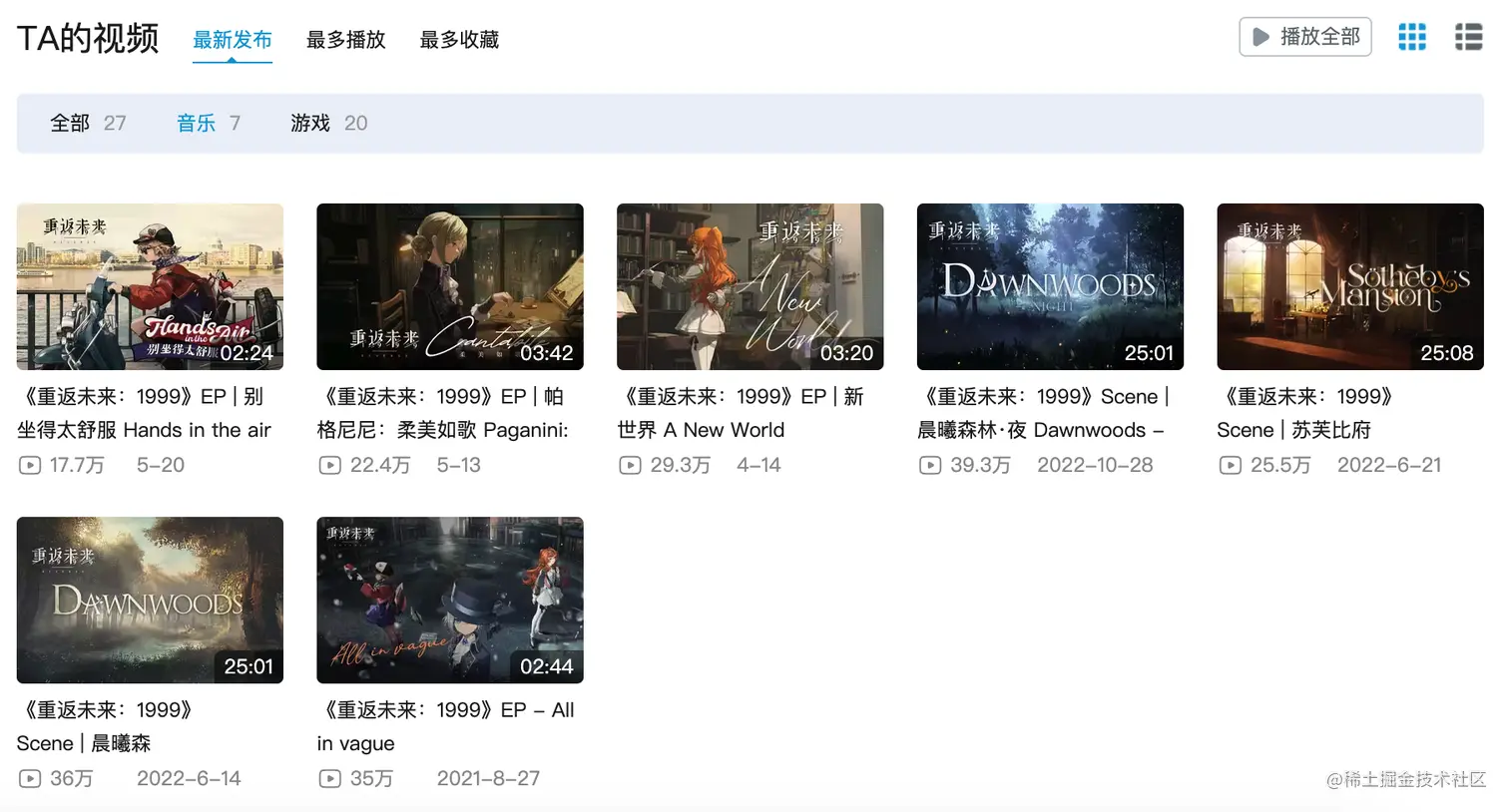Click the upload date 4-14
Screen dimensions: 1509x812
[758, 465]
